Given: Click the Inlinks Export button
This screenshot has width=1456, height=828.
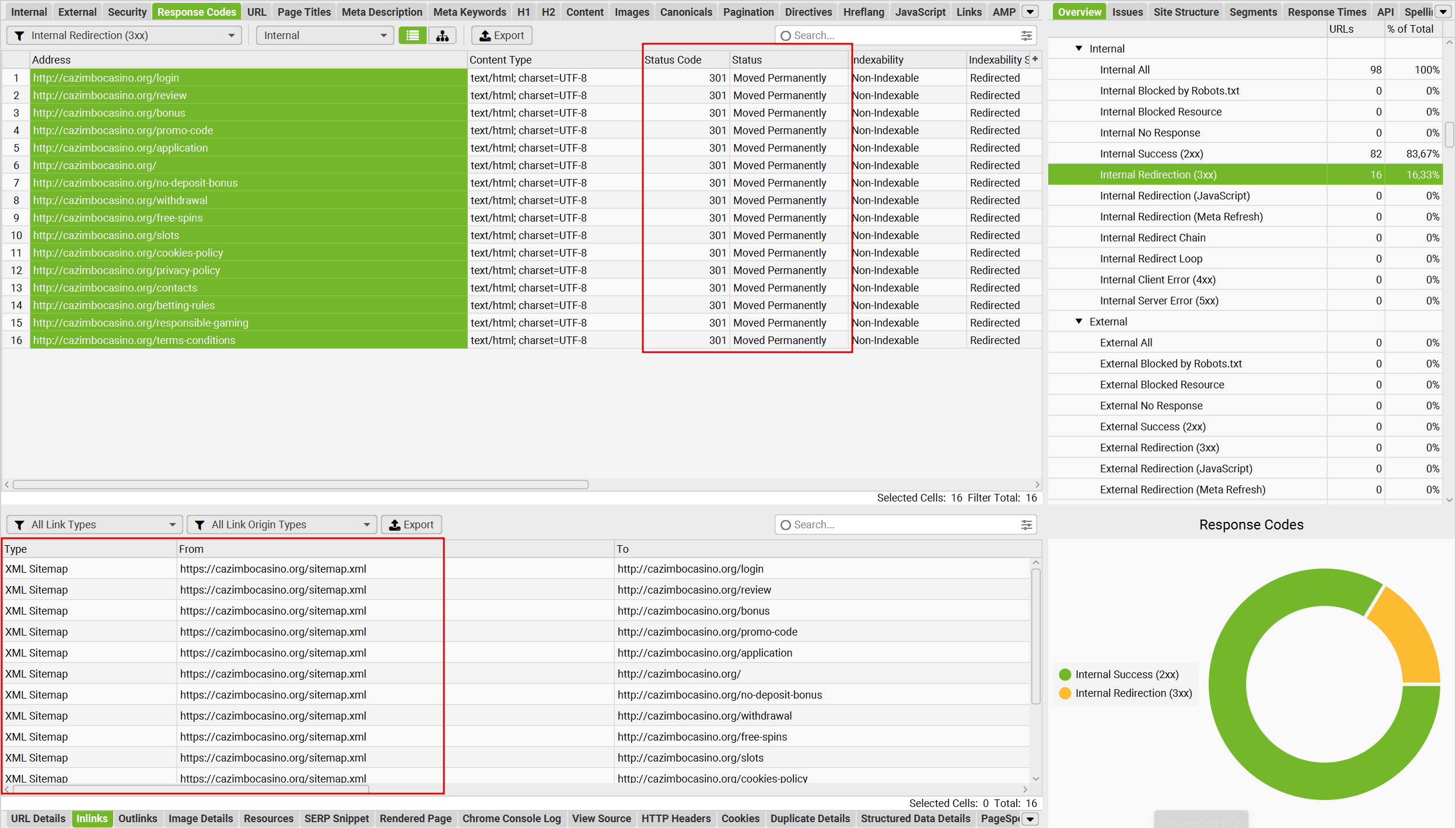Looking at the screenshot, I should 411,525.
